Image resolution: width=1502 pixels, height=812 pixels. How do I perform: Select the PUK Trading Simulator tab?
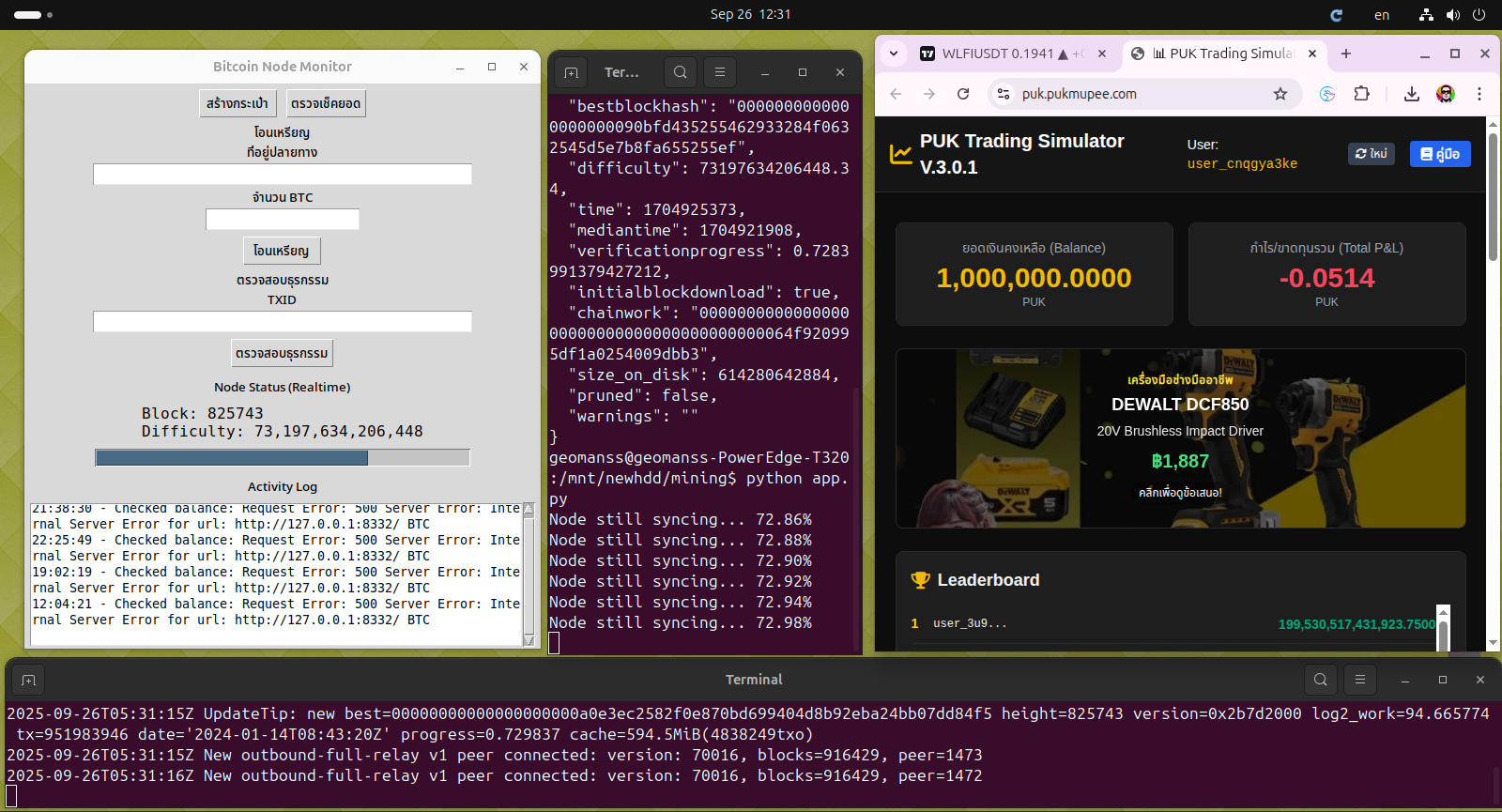coord(1220,54)
